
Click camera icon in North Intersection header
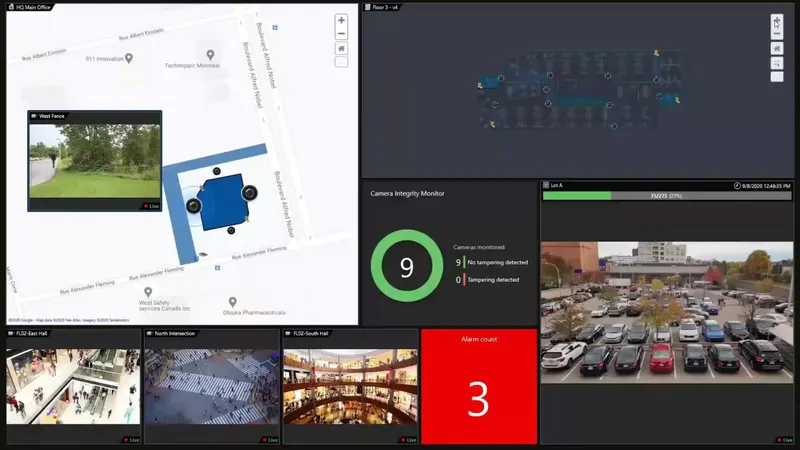coord(149,334)
